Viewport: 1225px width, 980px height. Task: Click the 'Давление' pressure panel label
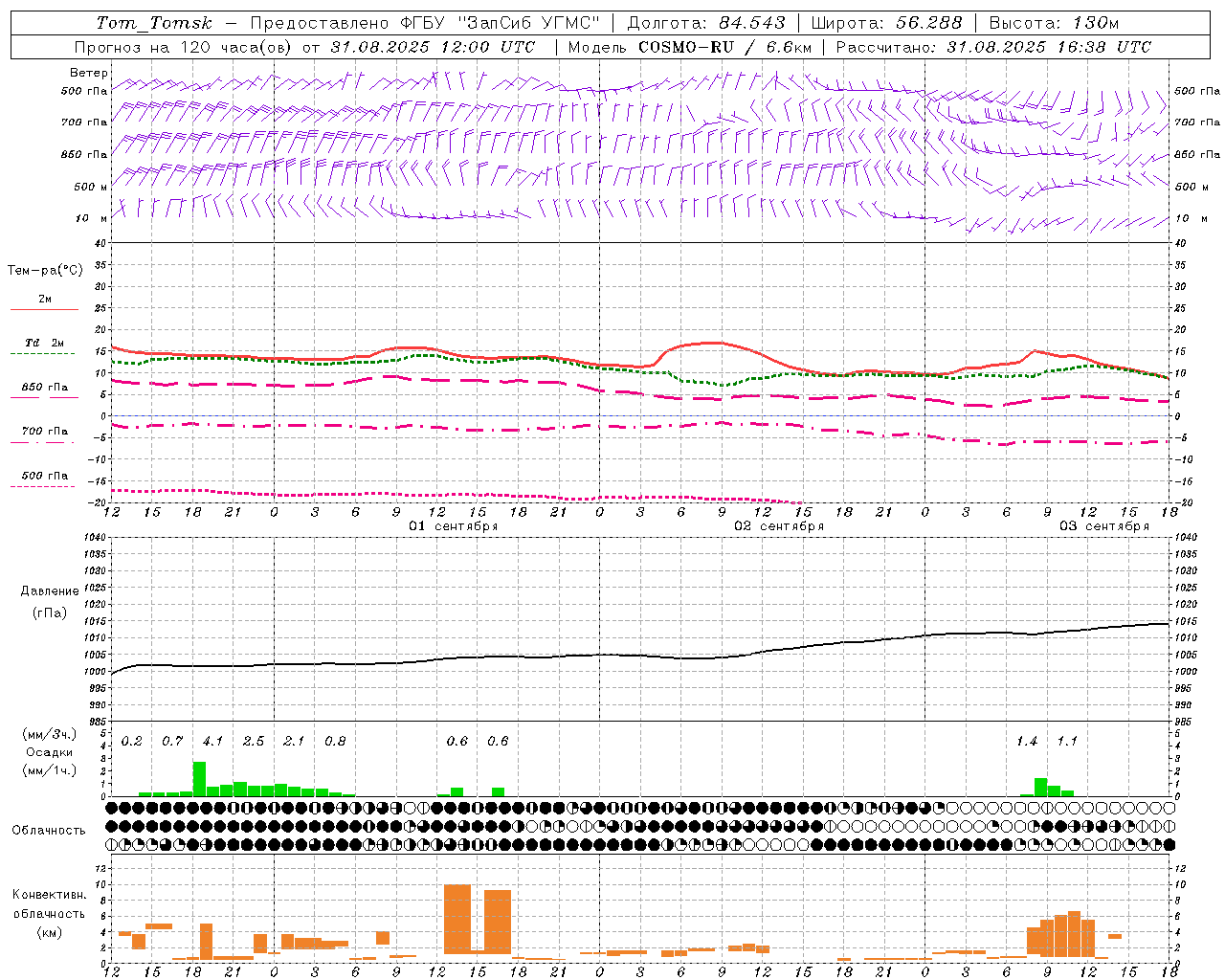pos(48,591)
